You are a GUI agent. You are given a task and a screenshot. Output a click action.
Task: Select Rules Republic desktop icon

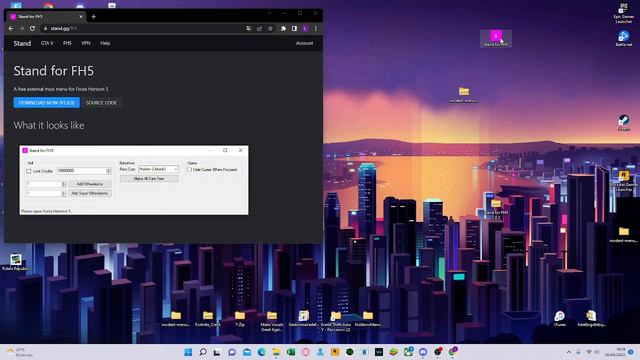point(16,262)
